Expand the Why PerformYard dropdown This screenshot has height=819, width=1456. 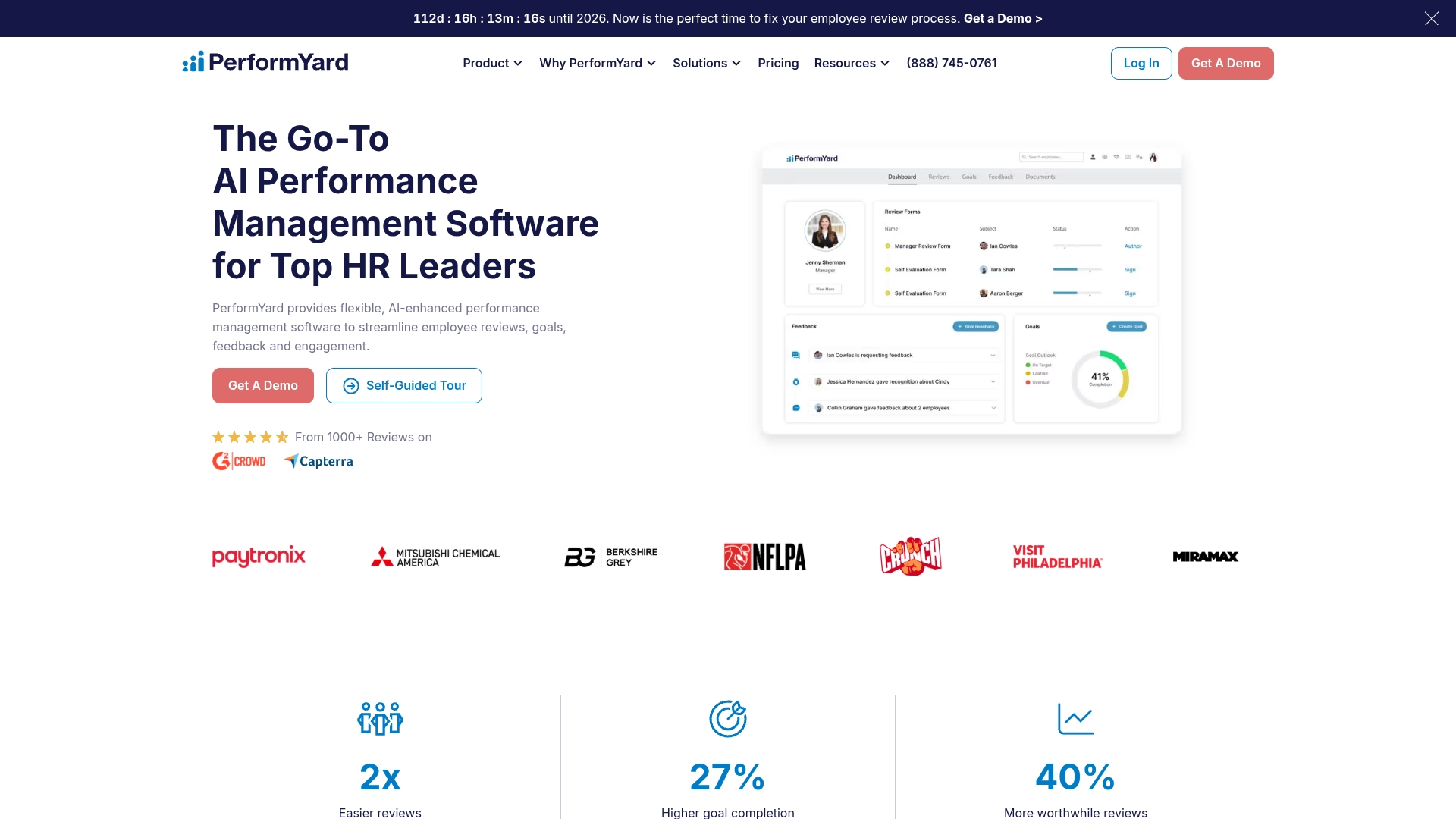598,63
